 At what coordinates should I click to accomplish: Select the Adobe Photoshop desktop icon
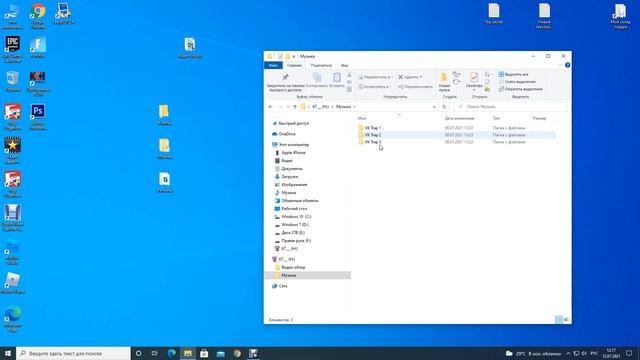click(x=38, y=117)
